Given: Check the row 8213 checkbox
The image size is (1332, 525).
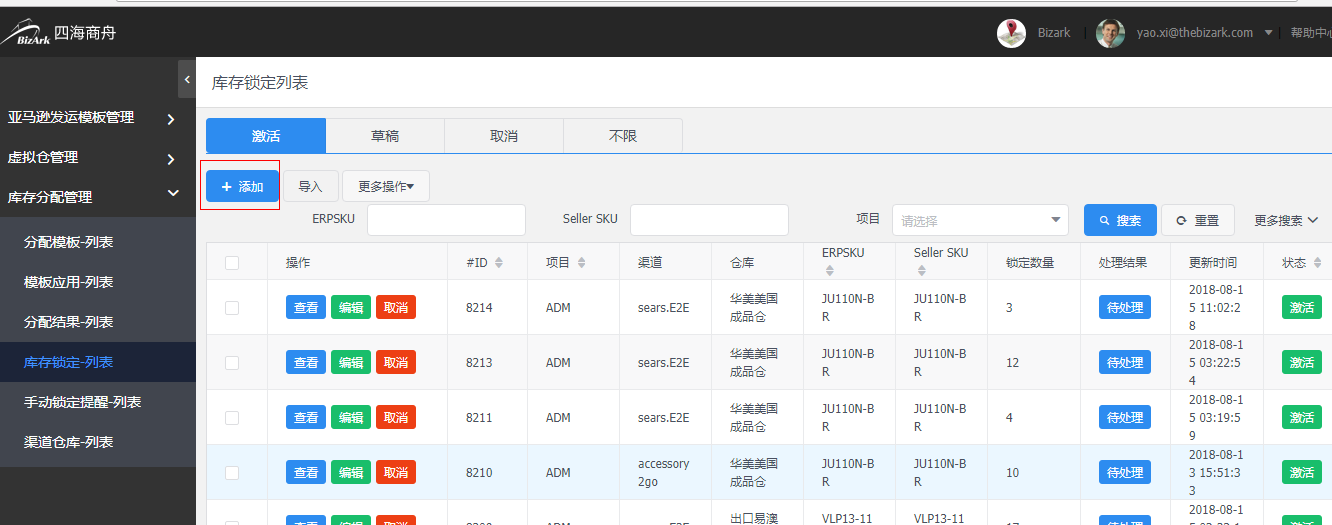Looking at the screenshot, I should point(232,363).
